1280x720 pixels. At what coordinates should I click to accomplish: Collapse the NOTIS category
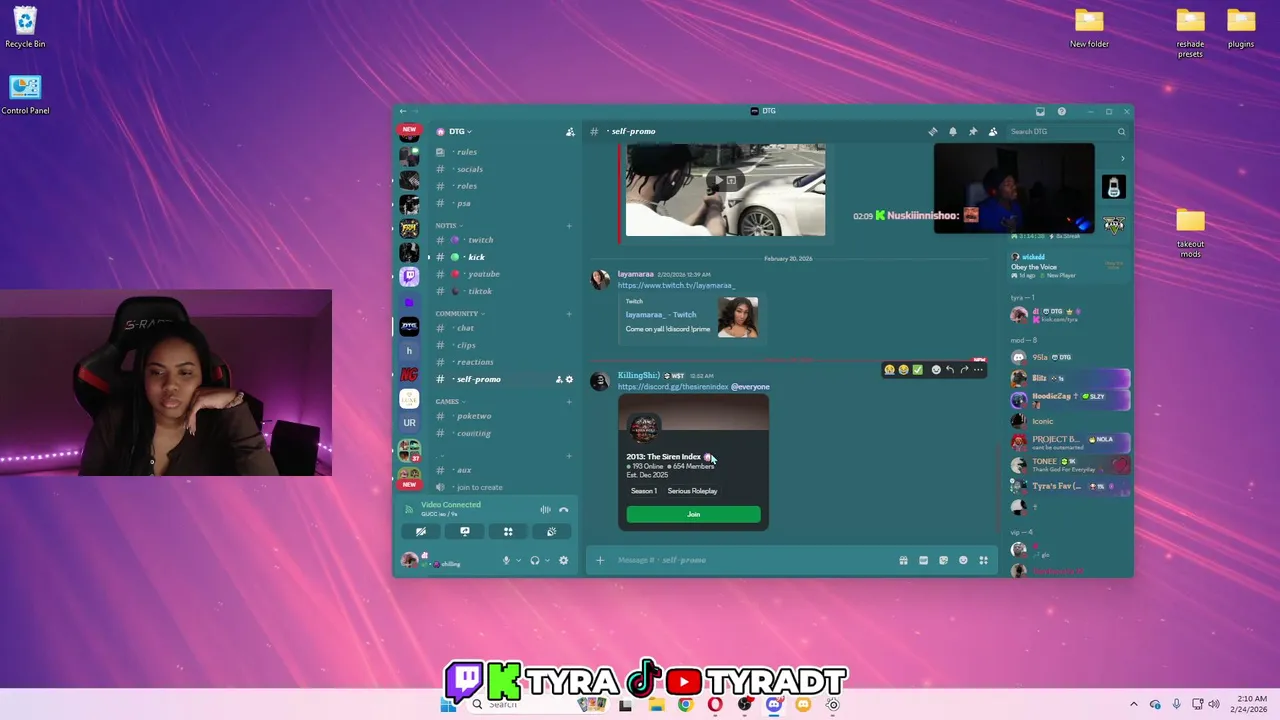coord(449,225)
